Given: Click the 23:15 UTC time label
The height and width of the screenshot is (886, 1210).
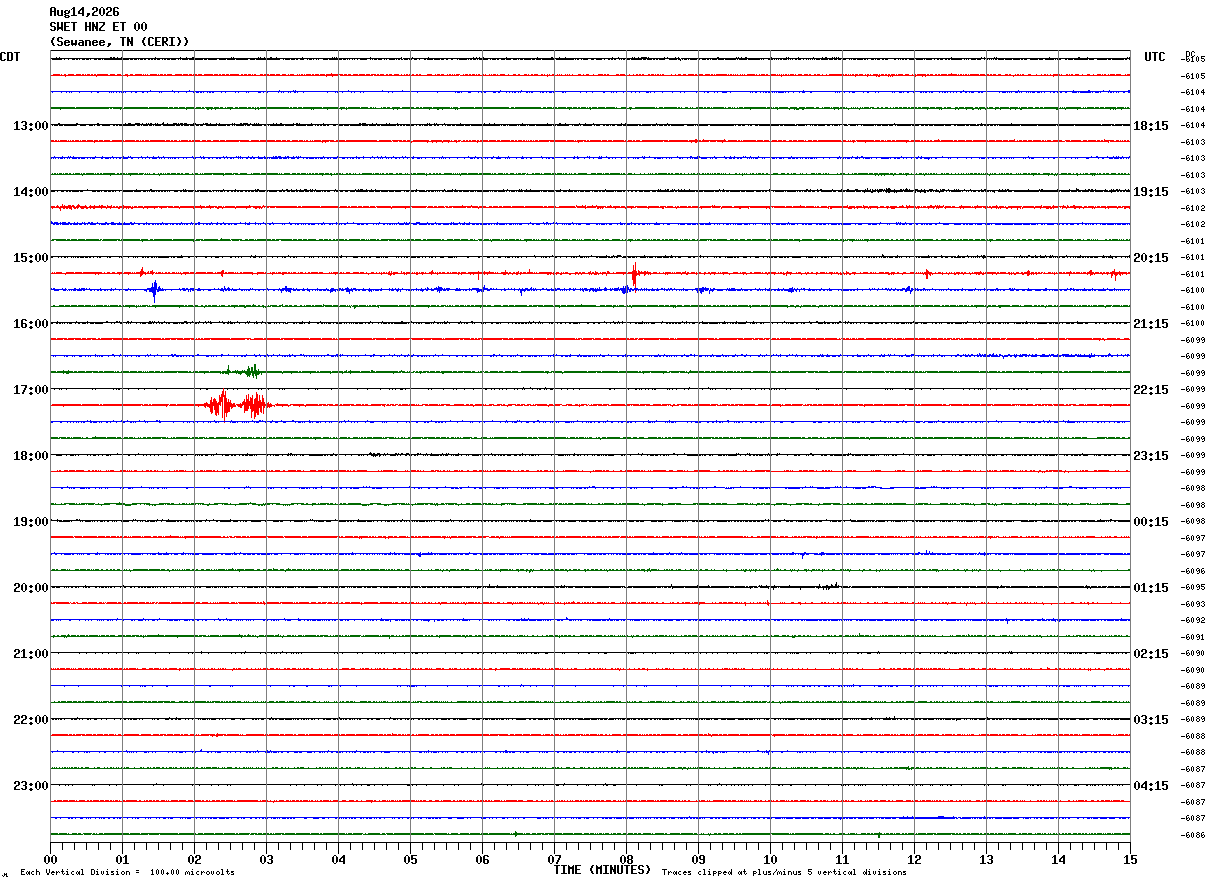Looking at the screenshot, I should pos(1151,456).
